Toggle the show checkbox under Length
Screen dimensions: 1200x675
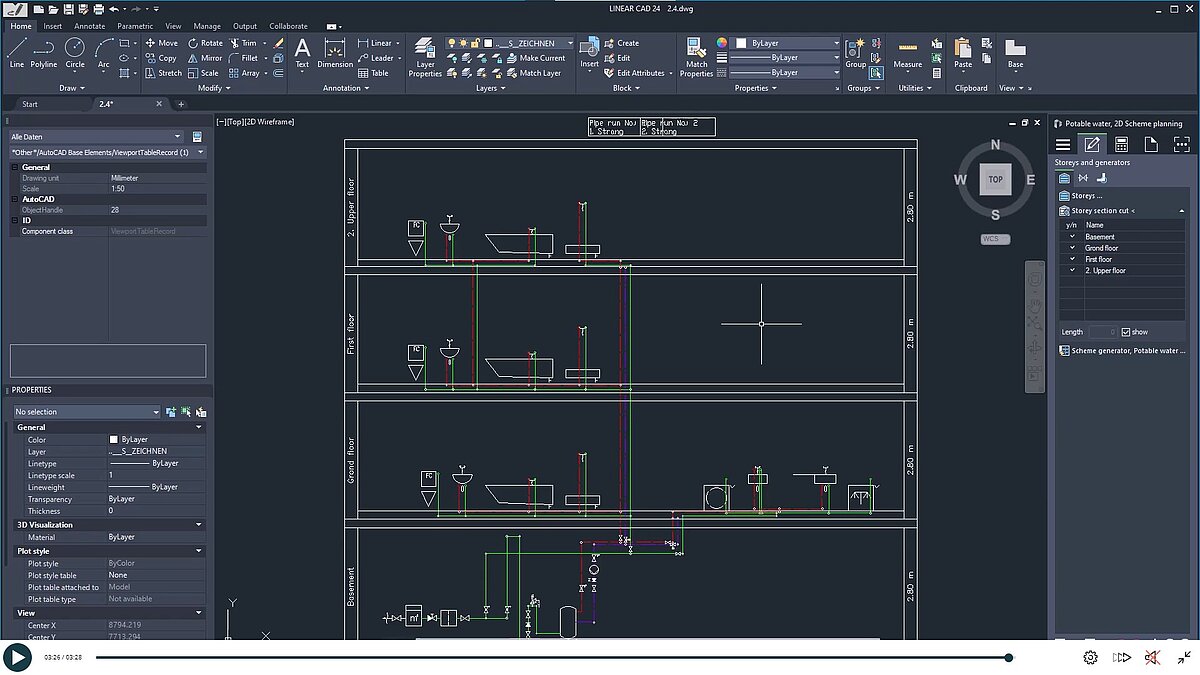[1124, 331]
